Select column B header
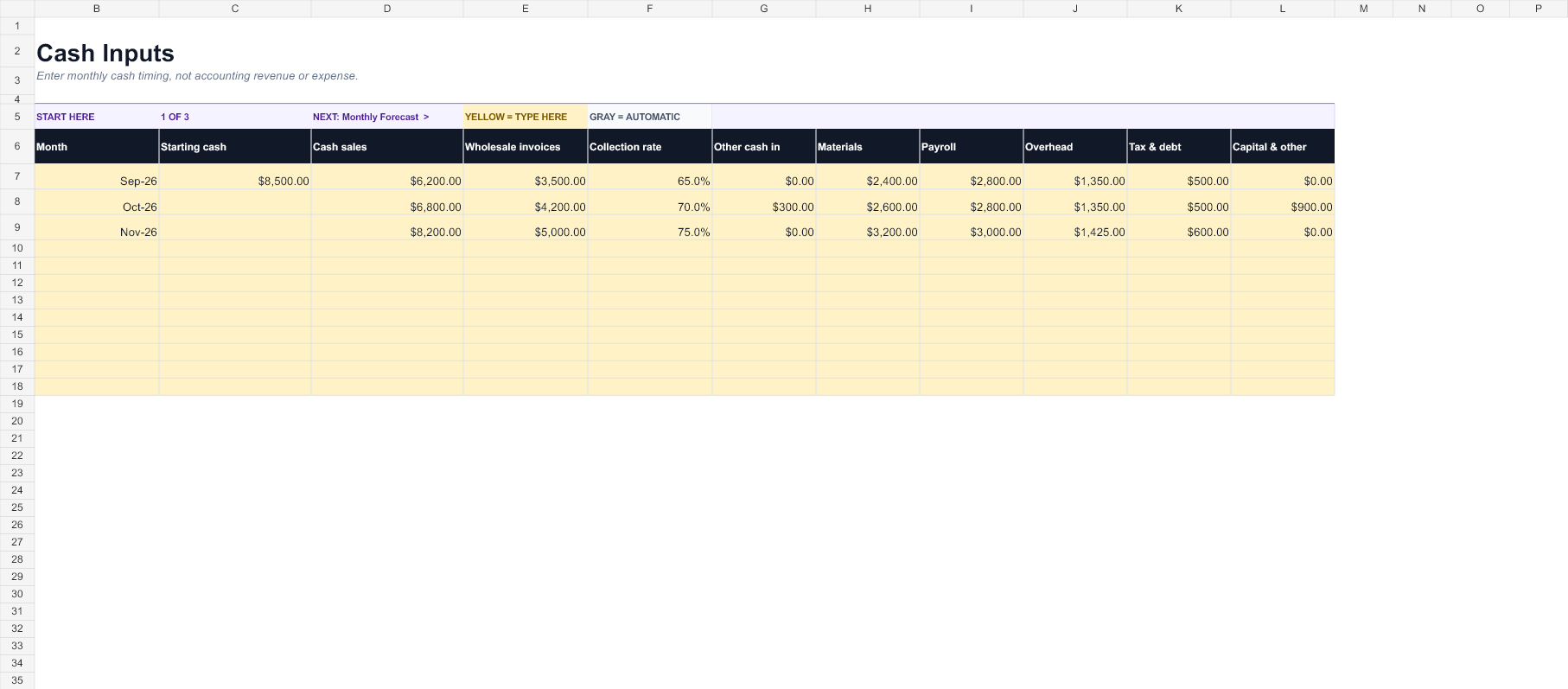This screenshot has width=1568, height=689. pos(97,9)
